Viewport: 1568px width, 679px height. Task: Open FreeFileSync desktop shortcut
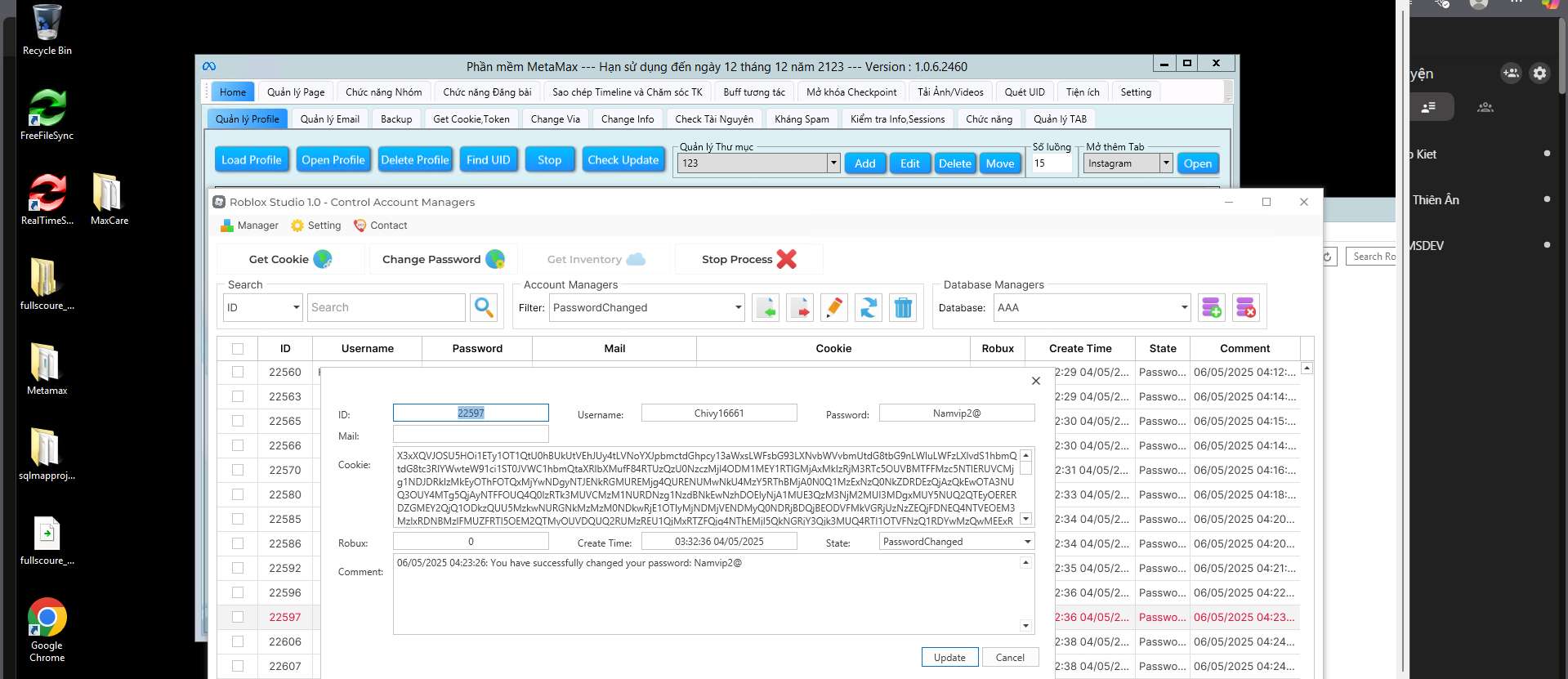tap(47, 114)
